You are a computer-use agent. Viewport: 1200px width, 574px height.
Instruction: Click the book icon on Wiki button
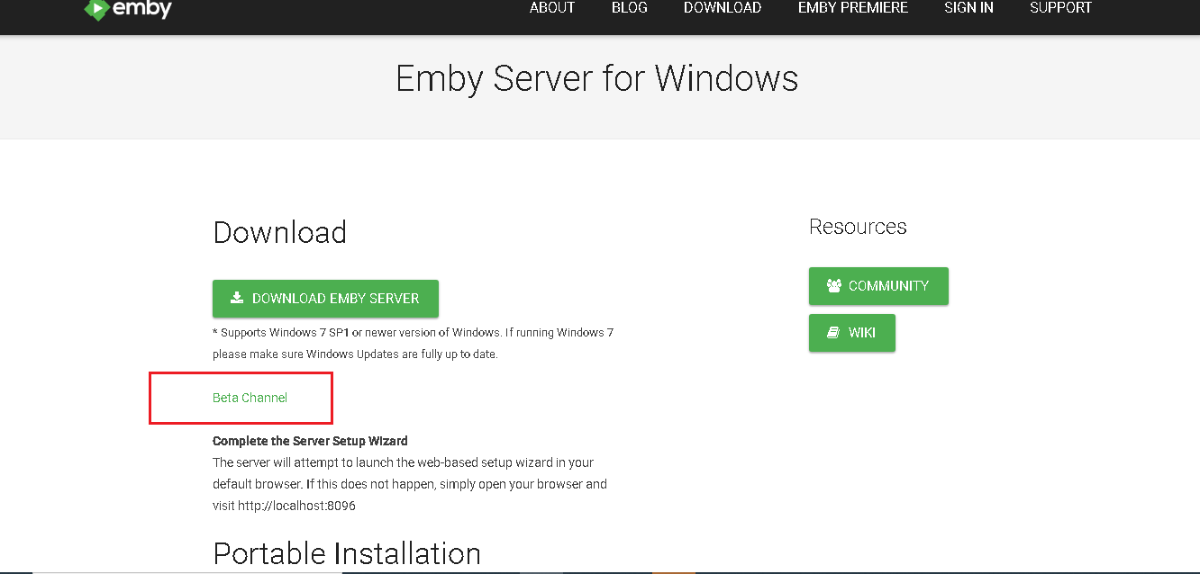pos(833,333)
